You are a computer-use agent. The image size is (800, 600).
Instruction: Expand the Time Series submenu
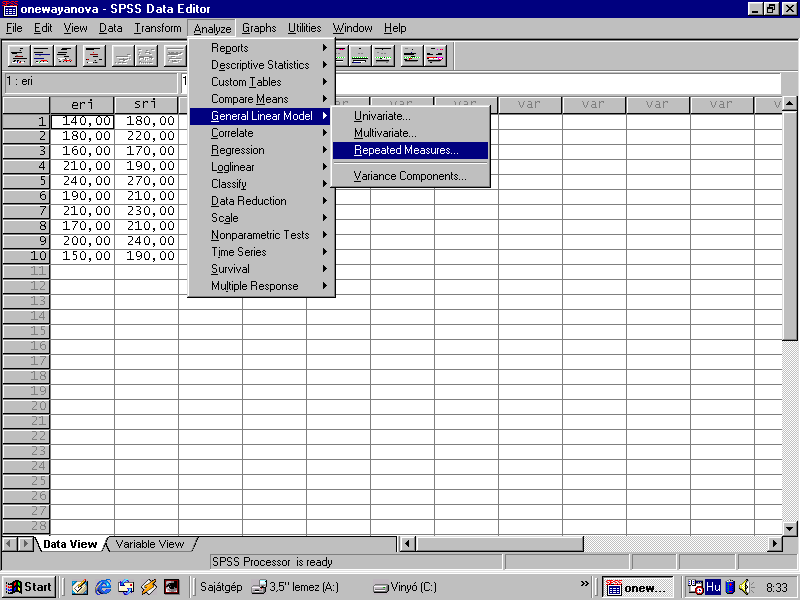(x=262, y=252)
